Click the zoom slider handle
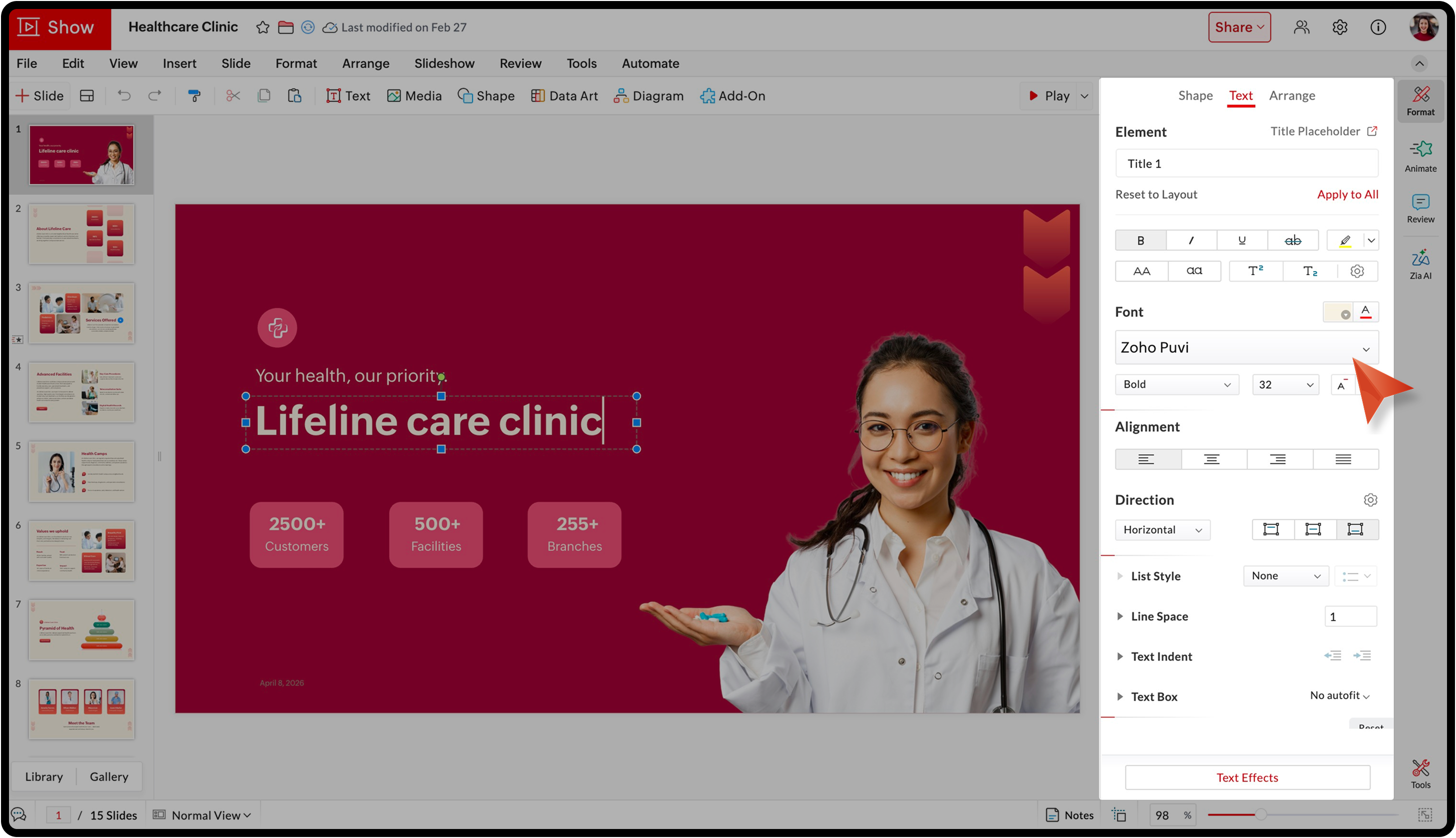This screenshot has width=1456, height=838. [1260, 815]
